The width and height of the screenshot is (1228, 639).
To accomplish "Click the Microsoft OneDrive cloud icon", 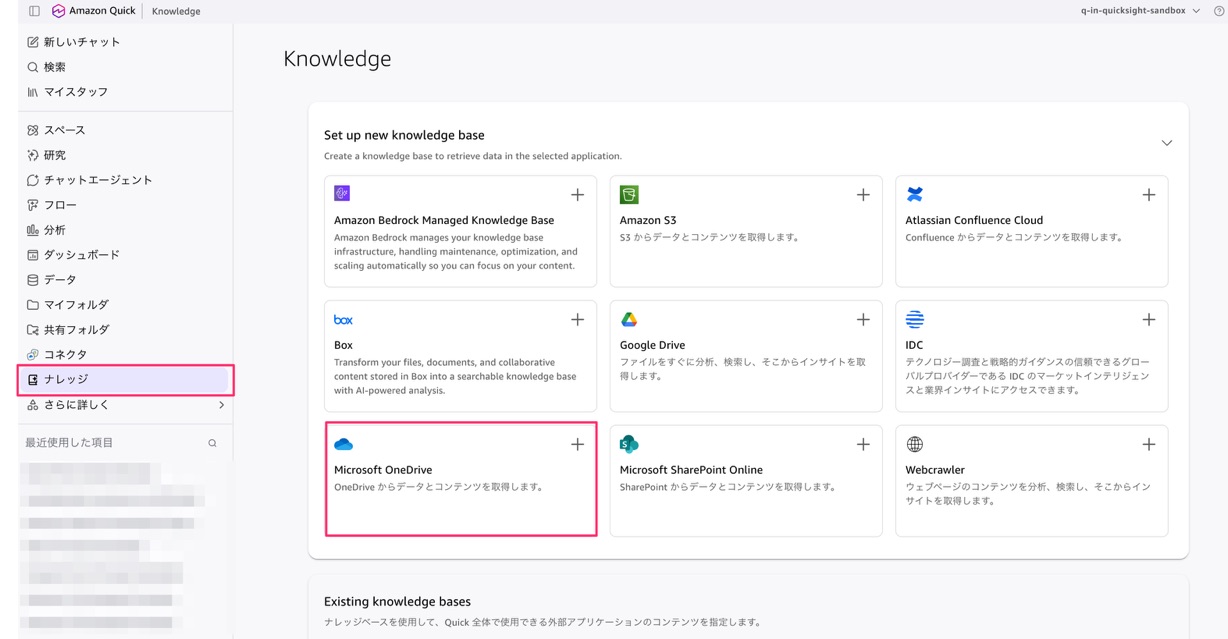I will (x=343, y=444).
